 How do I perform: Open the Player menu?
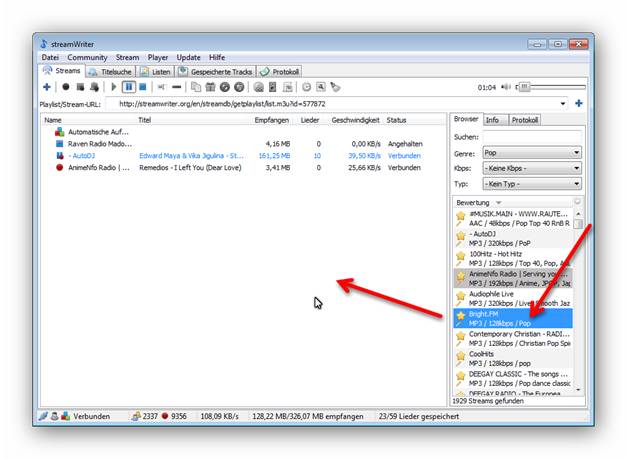pos(158,58)
